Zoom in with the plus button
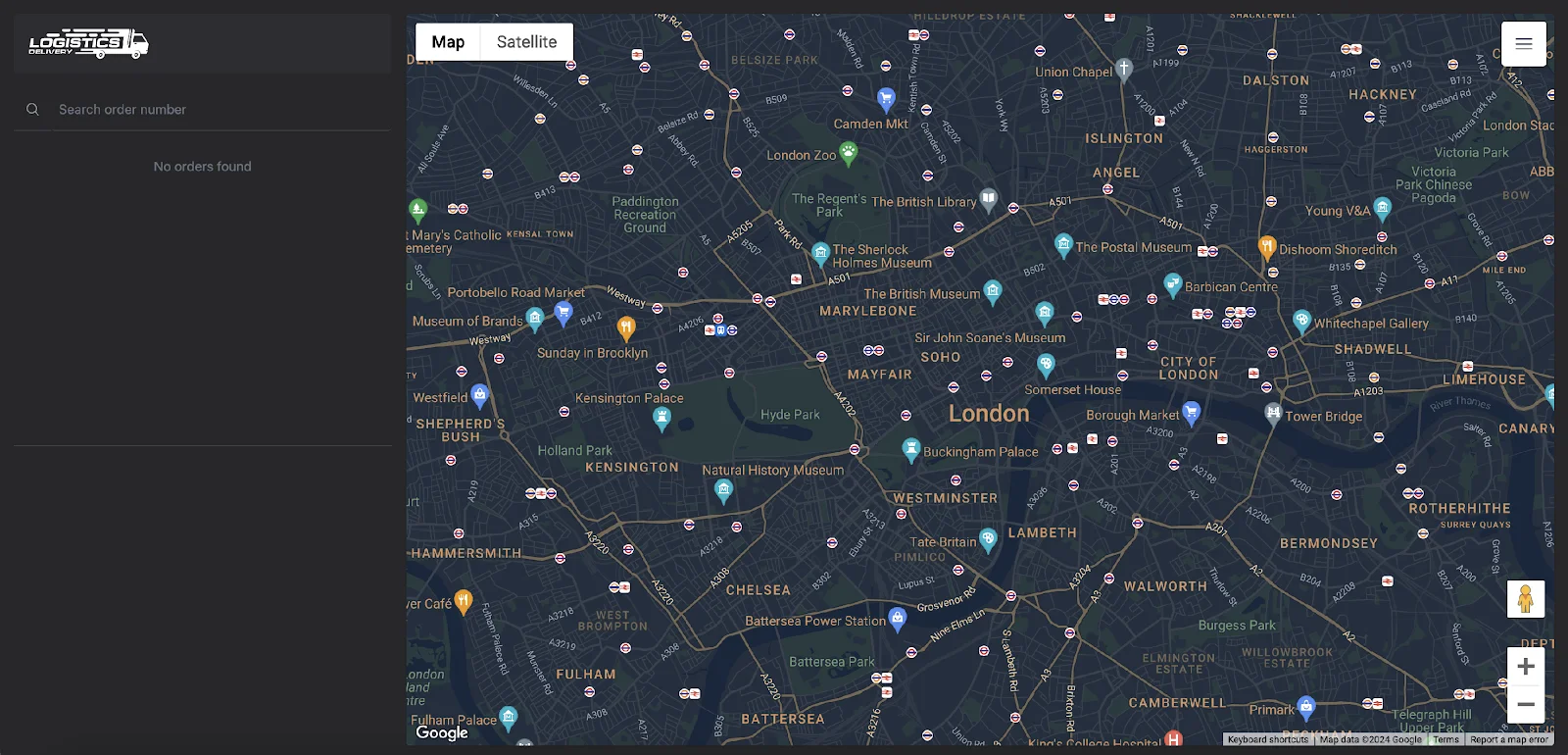This screenshot has height=755, width=1568. [x=1526, y=667]
